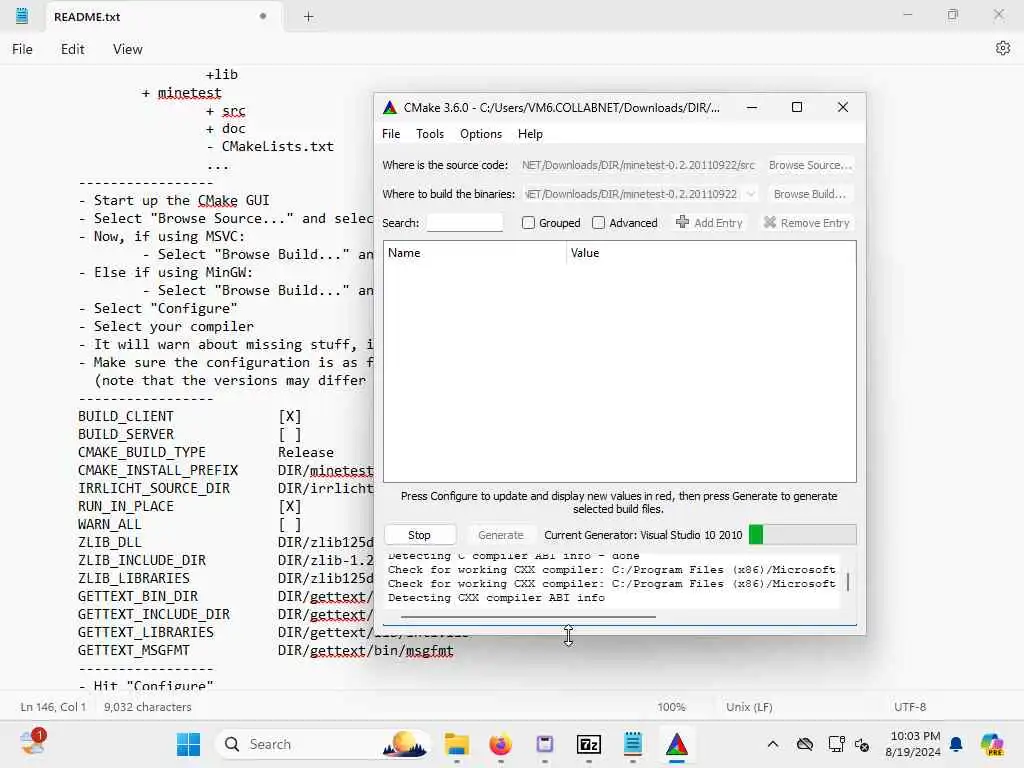Click Browse Source button
The height and width of the screenshot is (768, 1024).
pos(810,165)
